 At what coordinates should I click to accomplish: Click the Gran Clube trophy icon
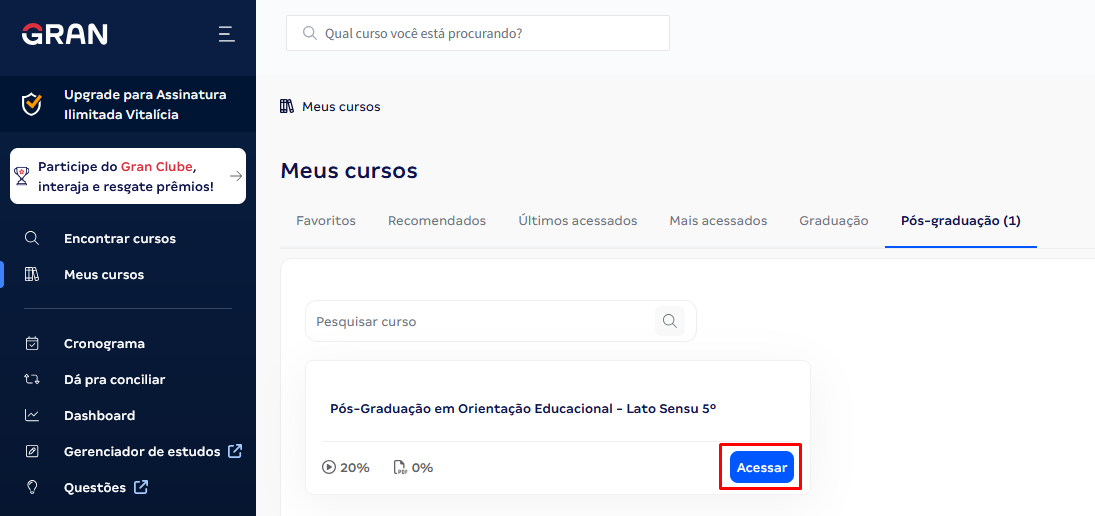(22, 176)
